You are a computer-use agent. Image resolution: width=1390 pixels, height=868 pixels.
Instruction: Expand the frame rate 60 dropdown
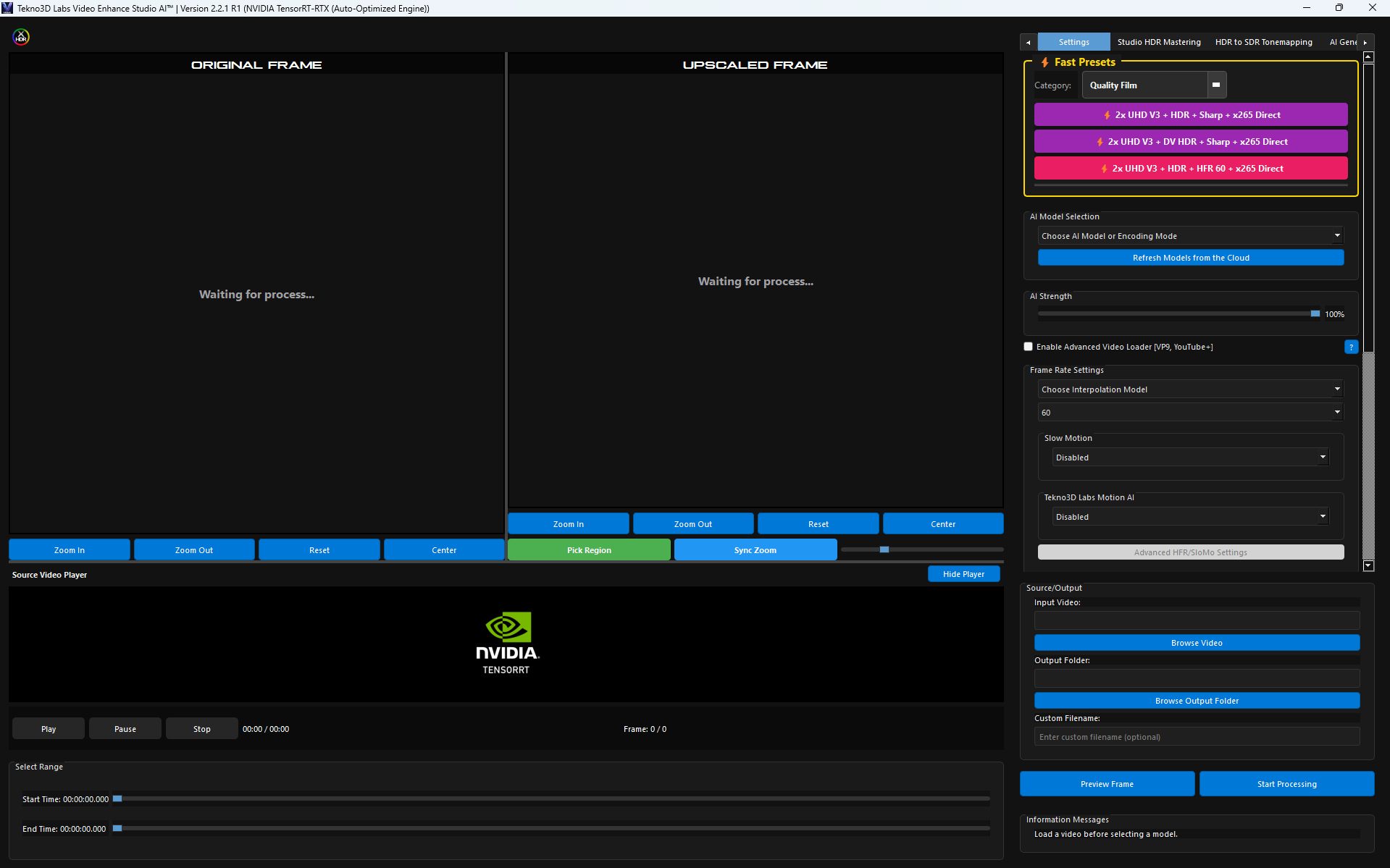coord(1191,413)
